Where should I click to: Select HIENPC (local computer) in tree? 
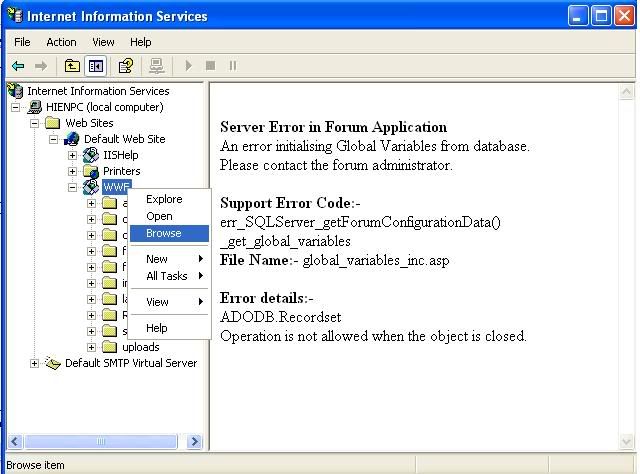[x=103, y=107]
